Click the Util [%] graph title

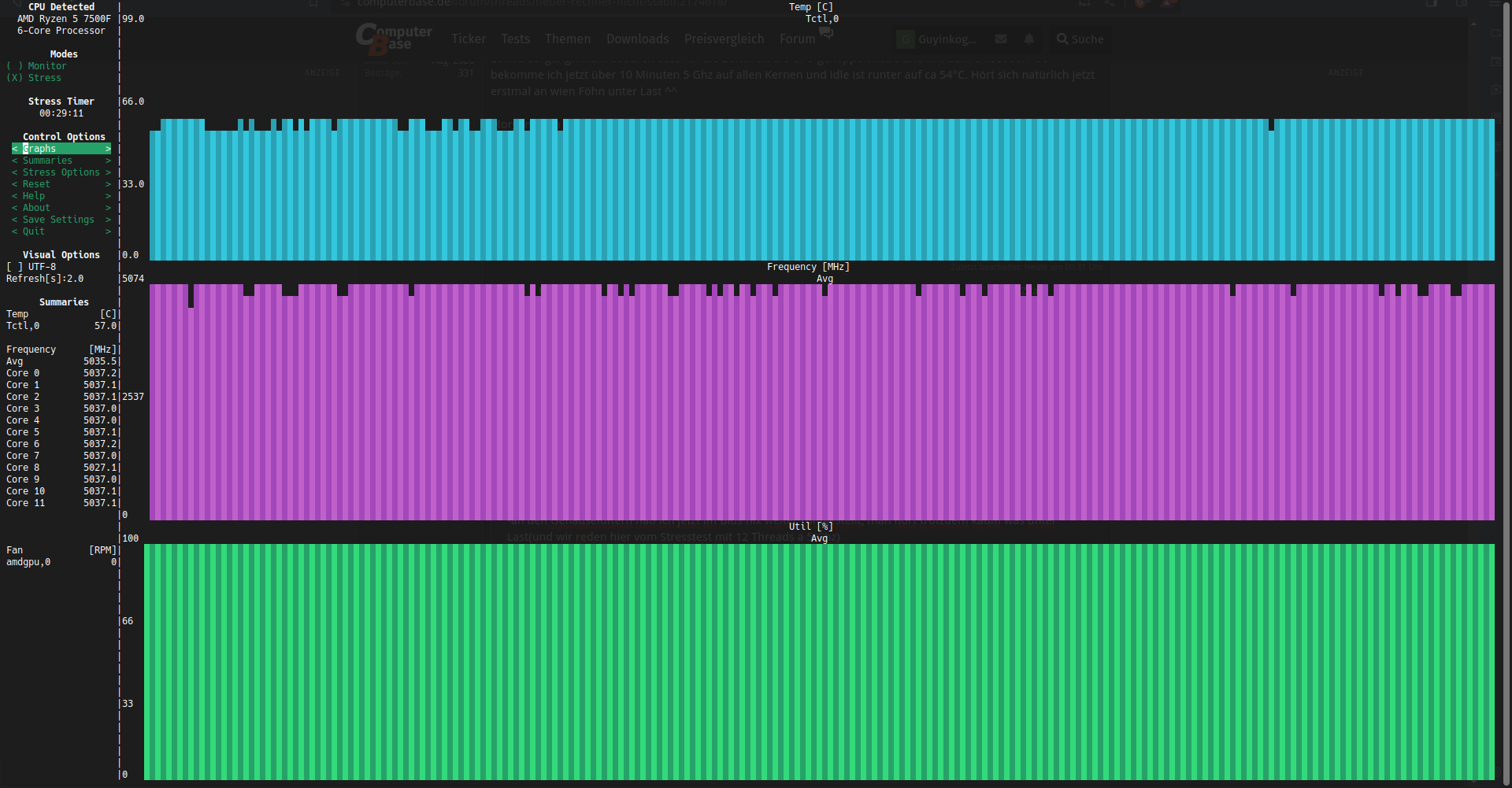coord(811,527)
